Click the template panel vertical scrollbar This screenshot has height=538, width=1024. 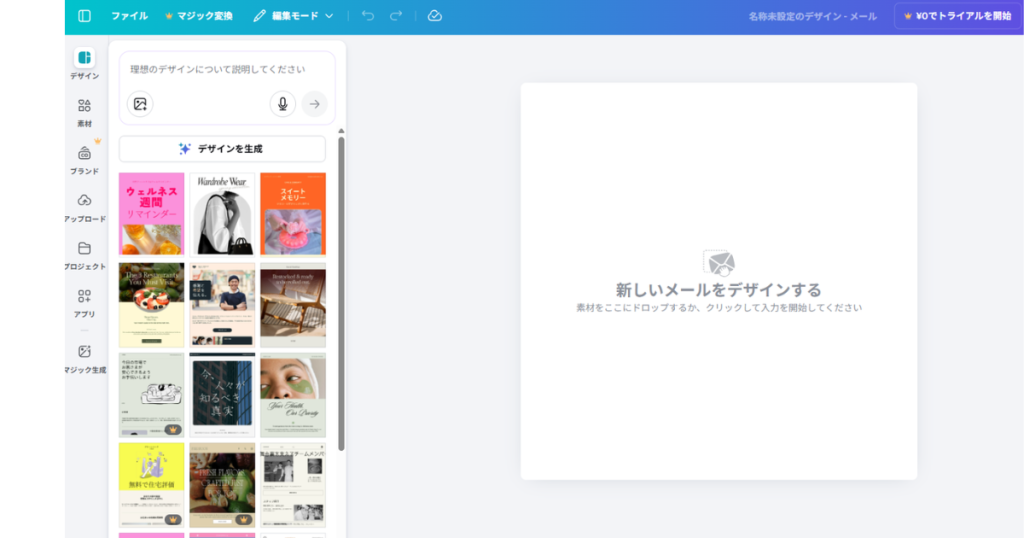coord(341,290)
